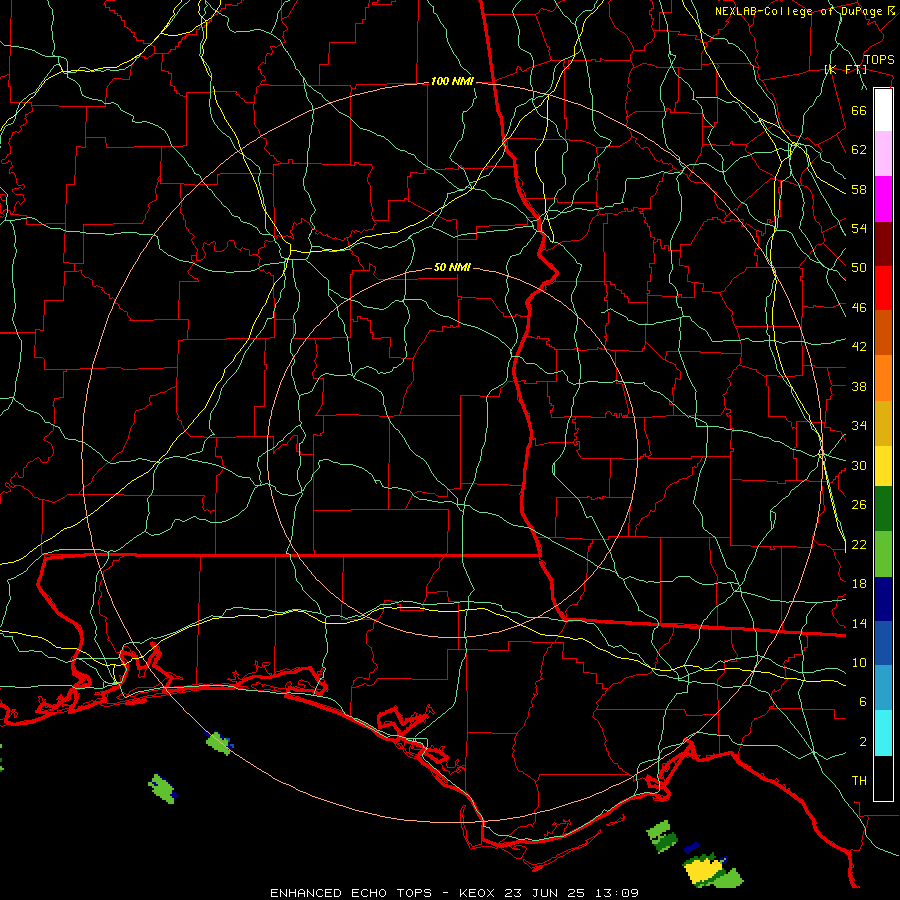This screenshot has width=900, height=900.
Task: Click the "54" legend value
Action: pos(859,228)
